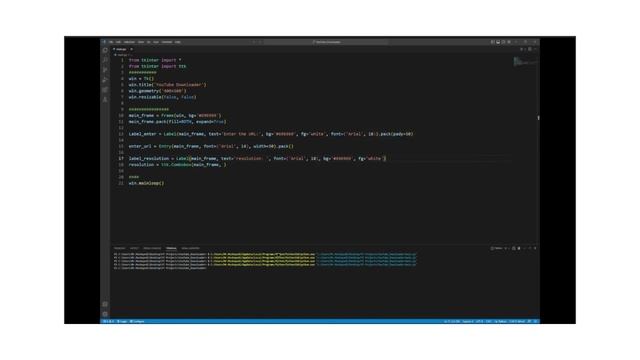Open the Terminal menu
The width and height of the screenshot is (640, 360).
(167, 42)
